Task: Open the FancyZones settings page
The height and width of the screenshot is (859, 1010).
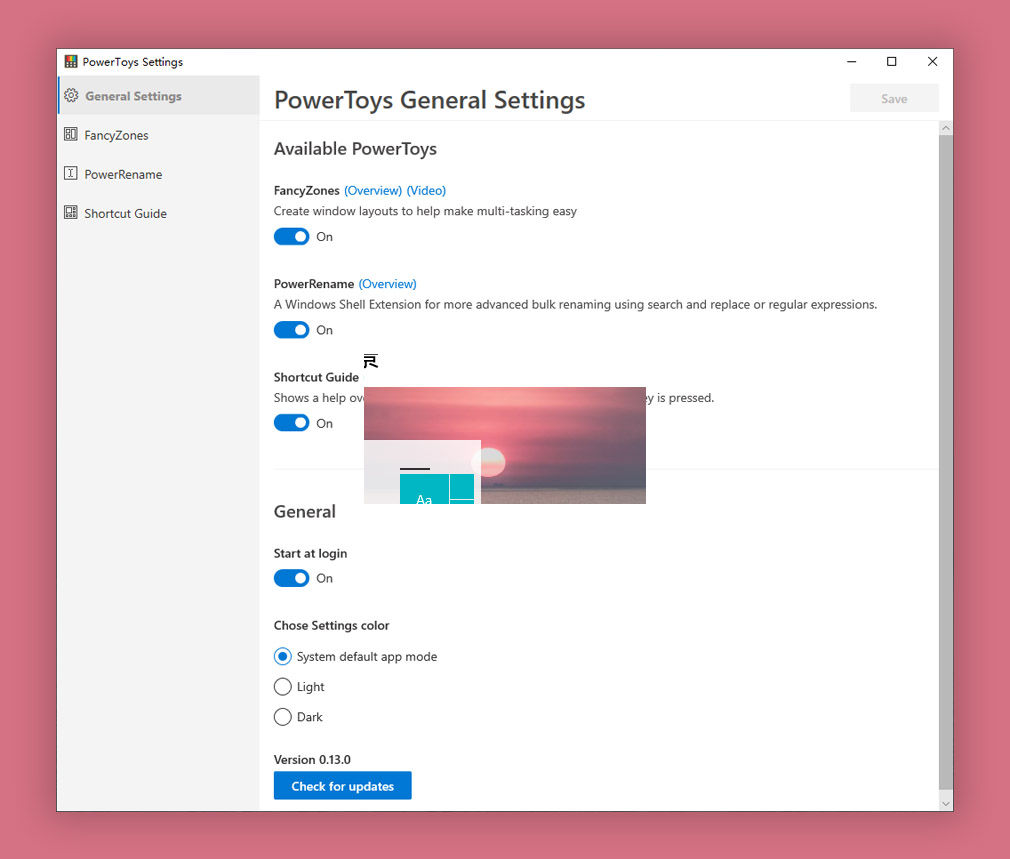Action: 158,135
